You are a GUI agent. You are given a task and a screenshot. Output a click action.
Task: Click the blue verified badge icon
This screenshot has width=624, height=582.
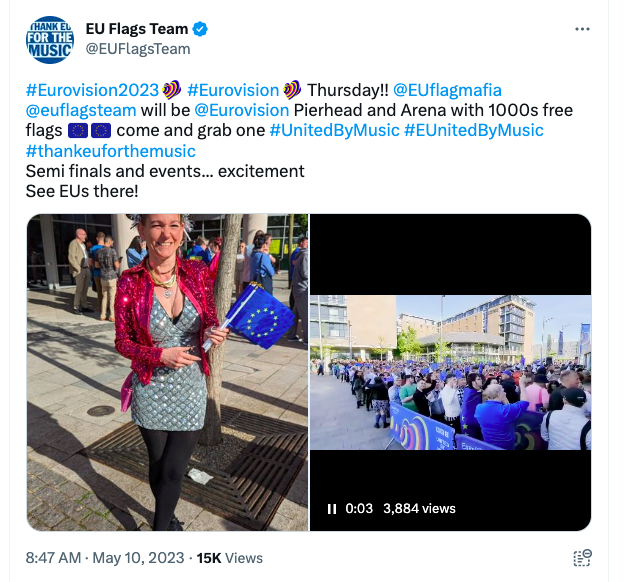200,29
